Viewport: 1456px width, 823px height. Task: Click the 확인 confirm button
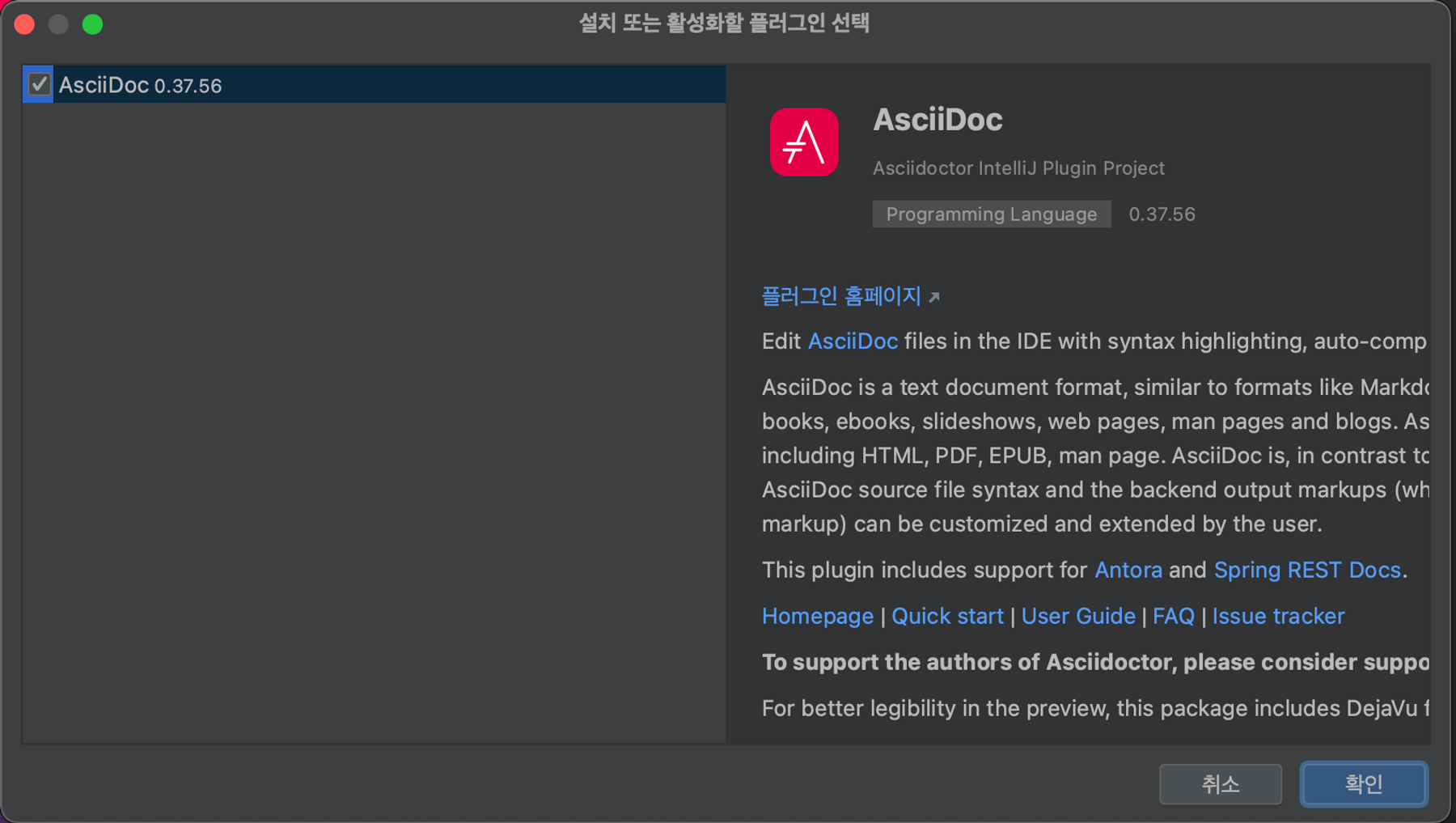1364,783
